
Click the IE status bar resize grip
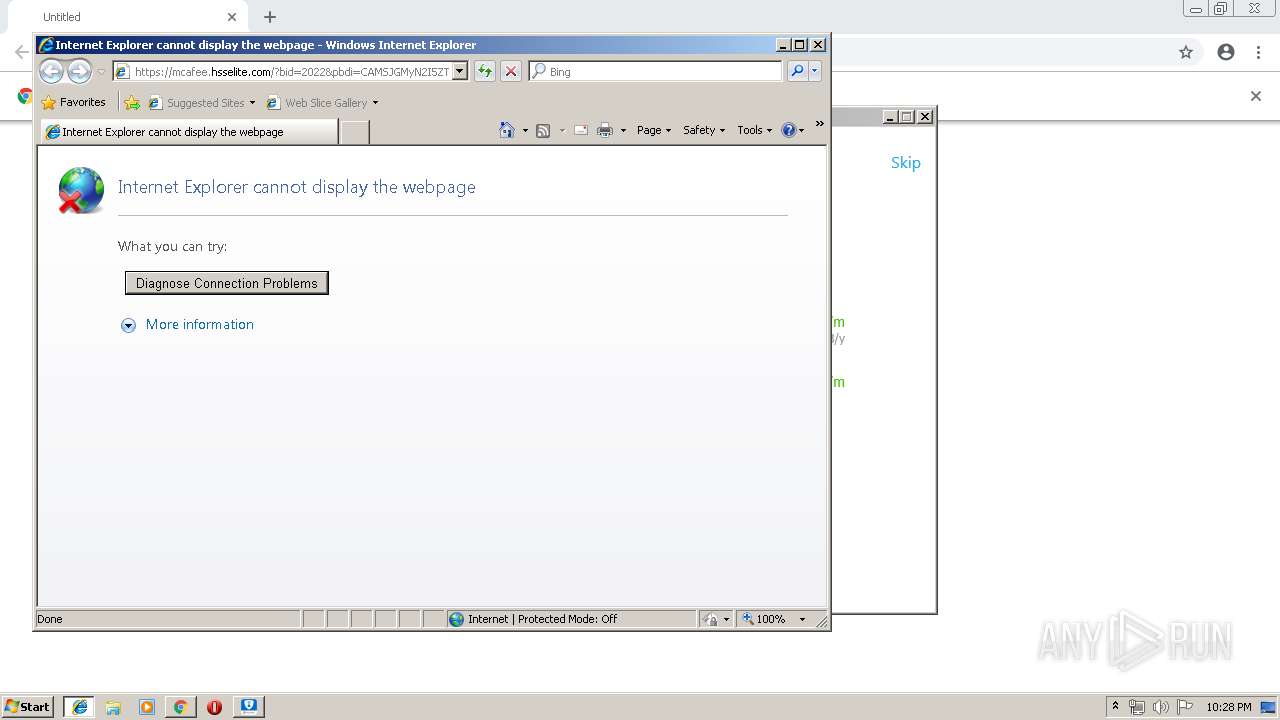tap(822, 621)
